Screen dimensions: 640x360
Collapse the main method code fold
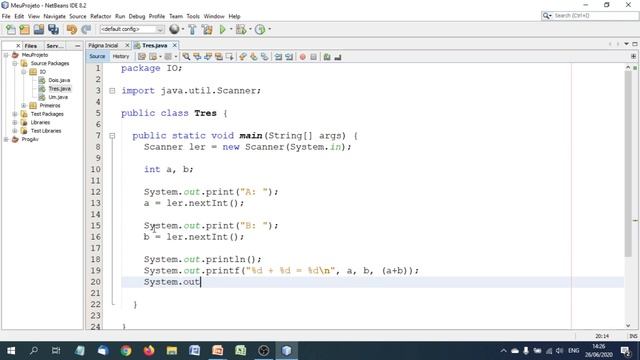tap(112, 136)
